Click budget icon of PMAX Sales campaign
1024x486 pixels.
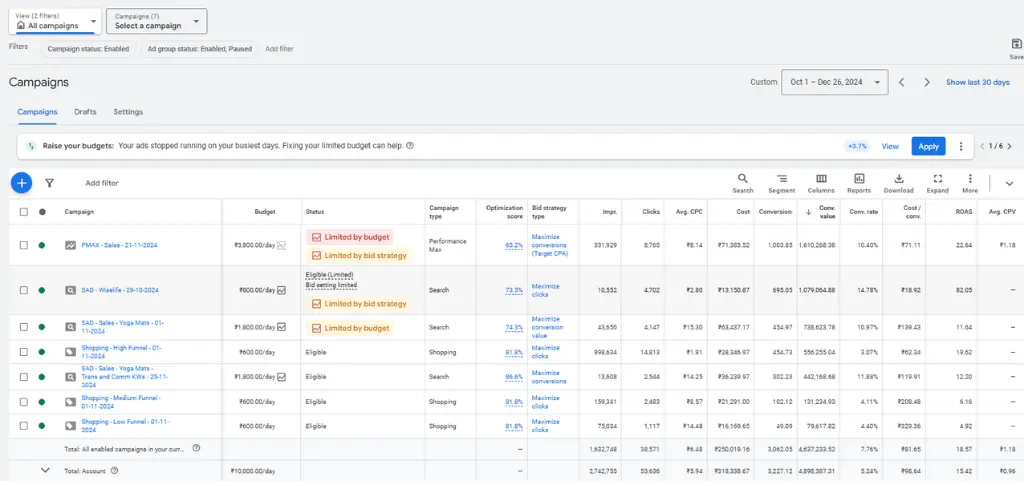pos(281,246)
